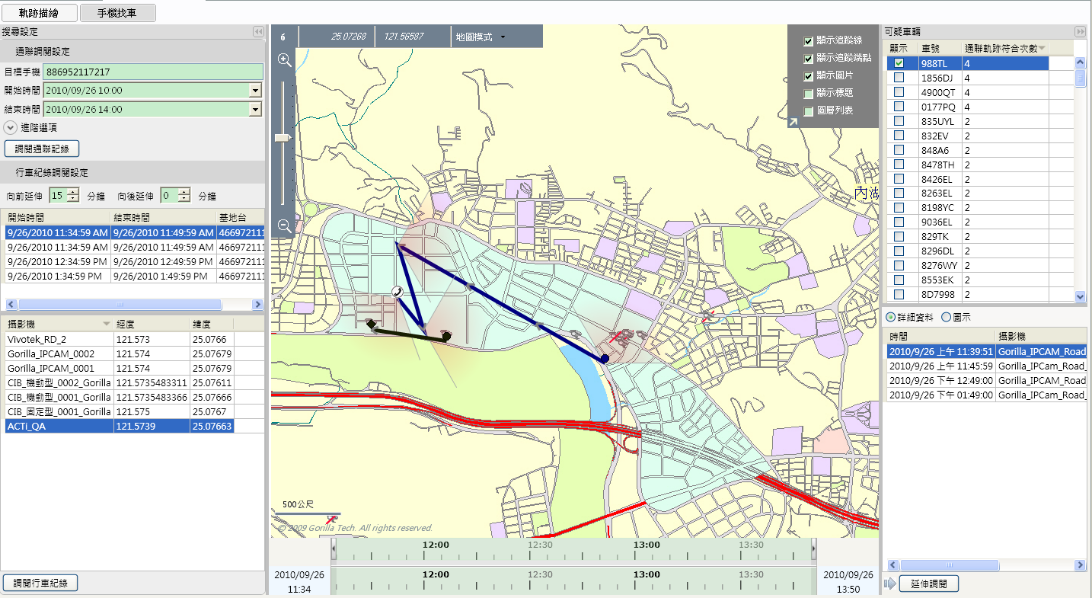
Task: Switch to the 軌跡描繪 tab
Action: pyautogui.click(x=38, y=12)
